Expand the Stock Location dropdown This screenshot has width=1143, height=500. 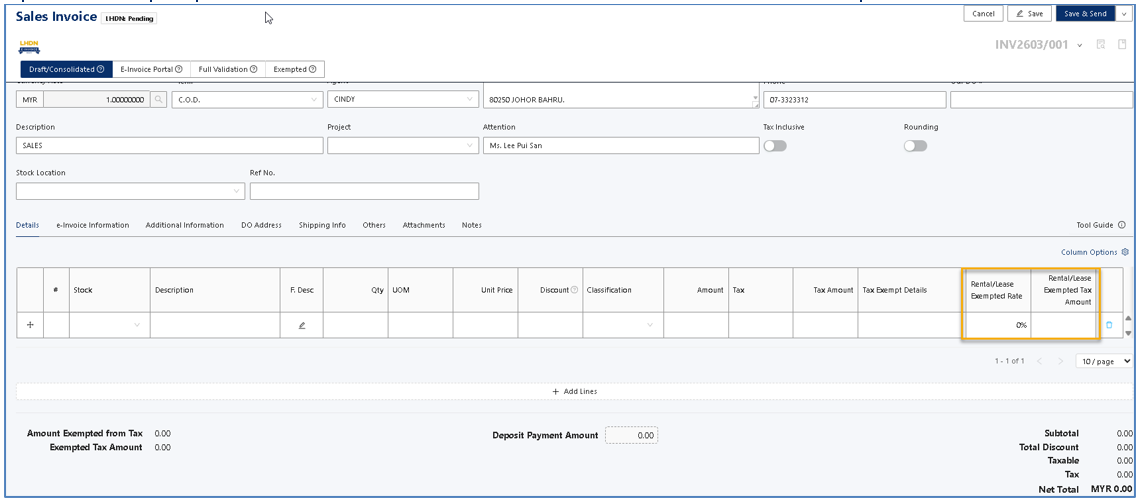[130, 191]
